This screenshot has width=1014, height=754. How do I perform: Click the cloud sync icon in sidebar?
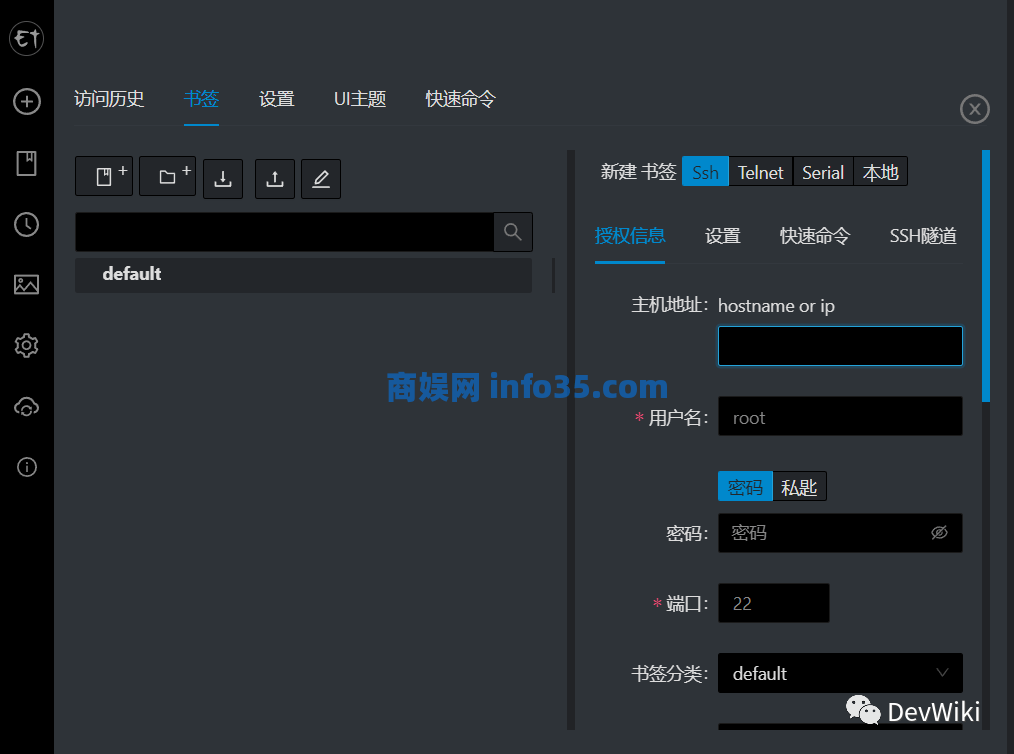point(27,407)
